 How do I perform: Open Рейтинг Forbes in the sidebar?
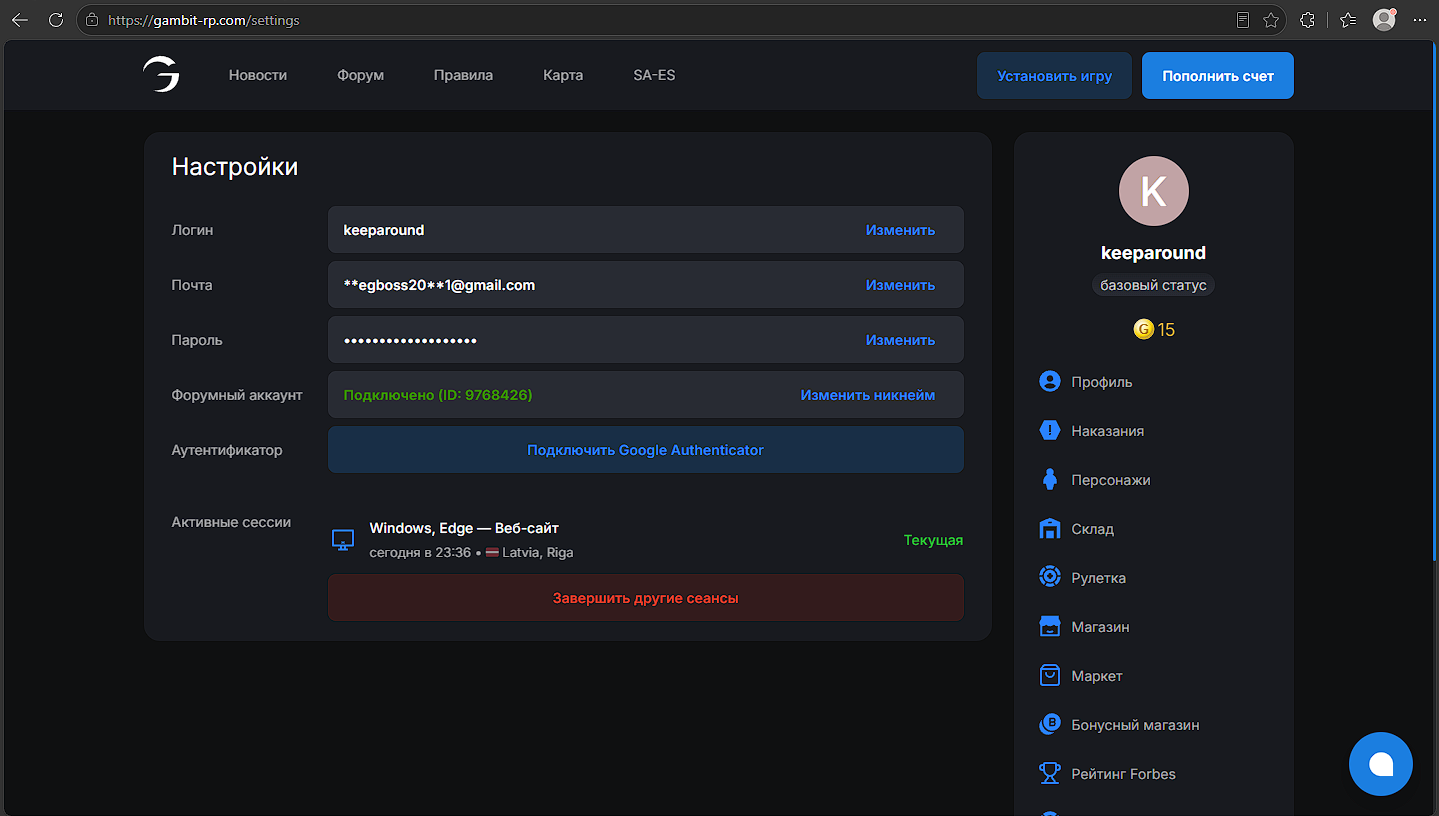1123,774
